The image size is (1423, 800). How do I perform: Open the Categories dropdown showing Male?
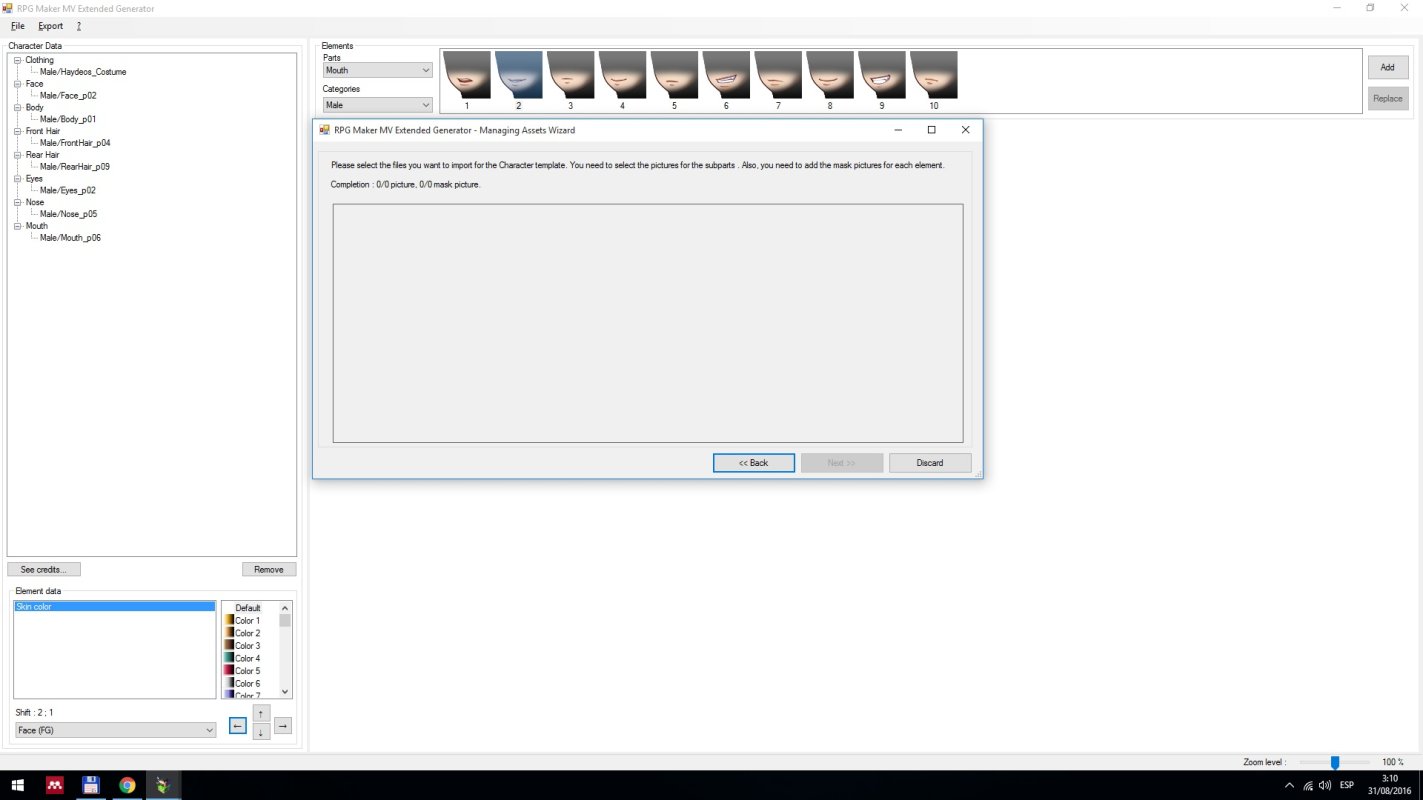click(x=377, y=105)
